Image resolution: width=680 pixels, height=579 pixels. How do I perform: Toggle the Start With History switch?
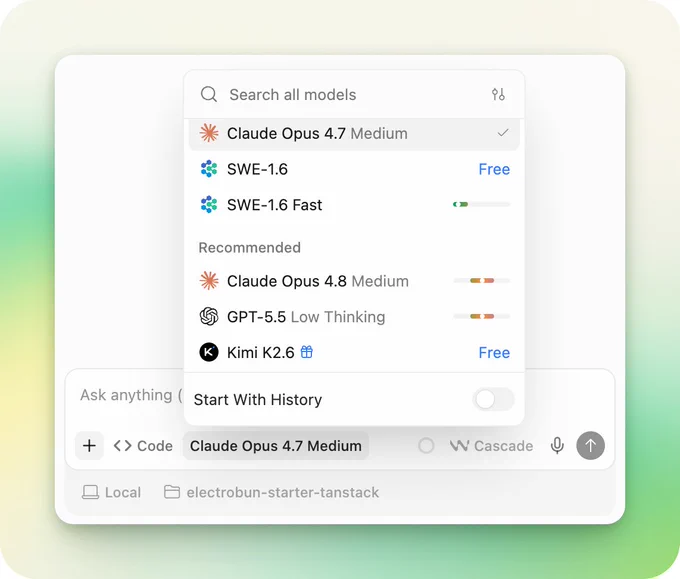[493, 399]
